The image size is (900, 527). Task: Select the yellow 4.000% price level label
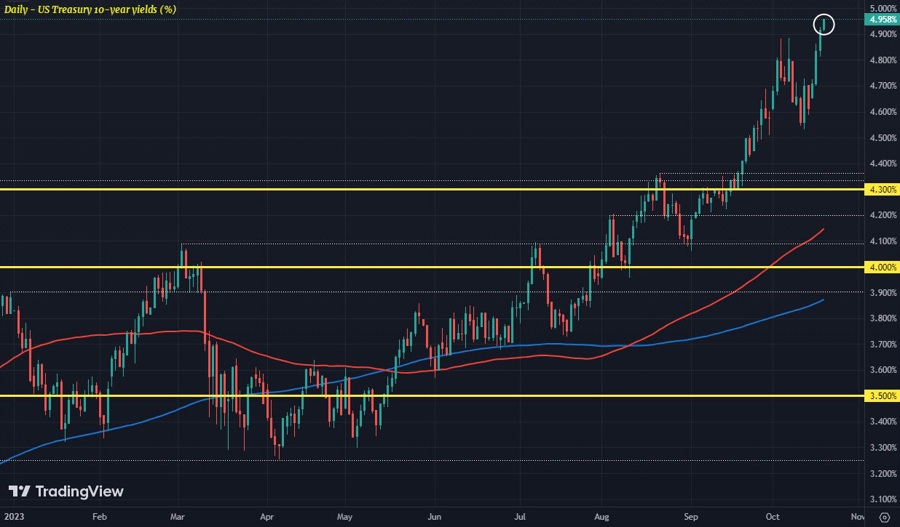(x=882, y=268)
